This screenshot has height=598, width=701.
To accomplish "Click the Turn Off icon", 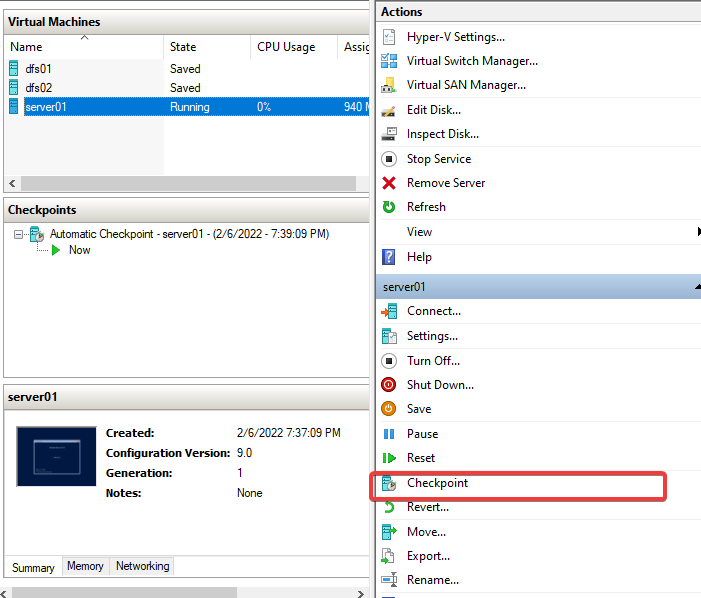I will click(x=389, y=361).
